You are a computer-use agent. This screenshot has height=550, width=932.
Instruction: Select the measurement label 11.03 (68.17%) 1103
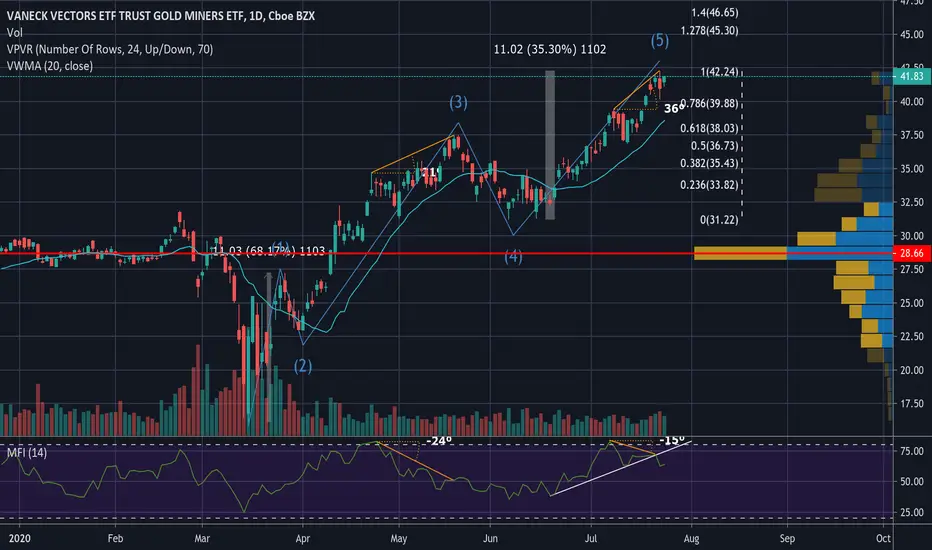click(x=269, y=251)
